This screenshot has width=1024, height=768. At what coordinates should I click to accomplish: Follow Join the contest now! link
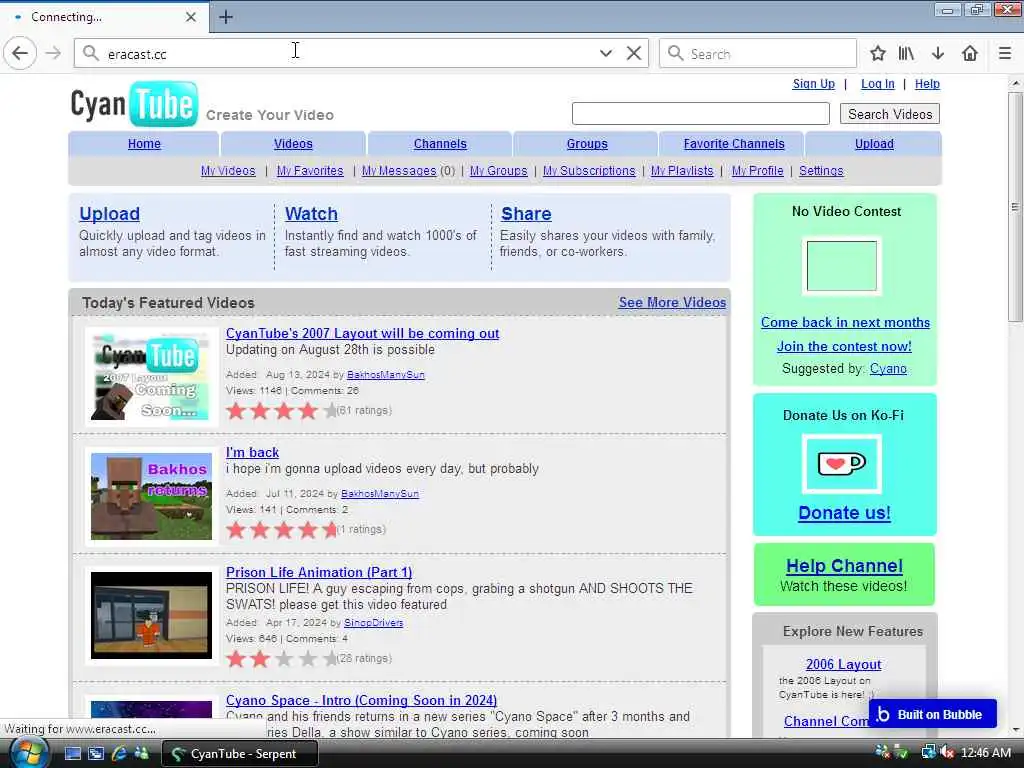point(844,346)
